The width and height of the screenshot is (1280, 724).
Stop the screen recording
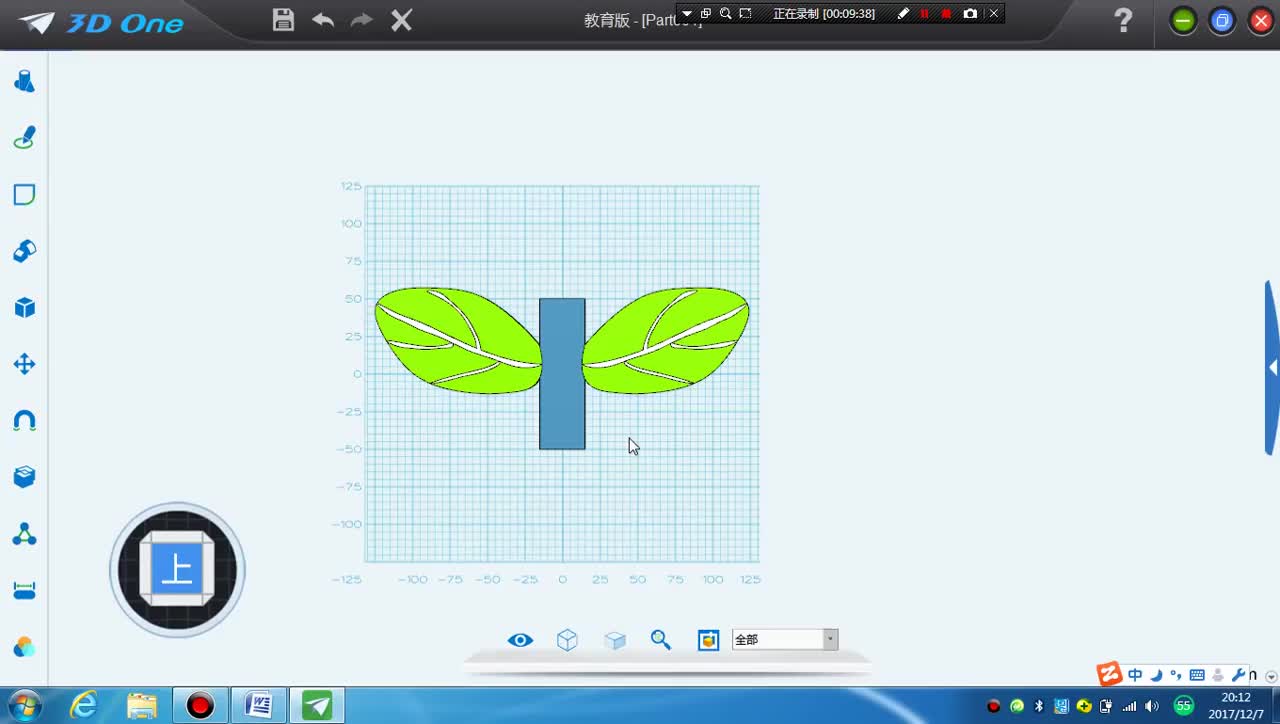point(946,14)
